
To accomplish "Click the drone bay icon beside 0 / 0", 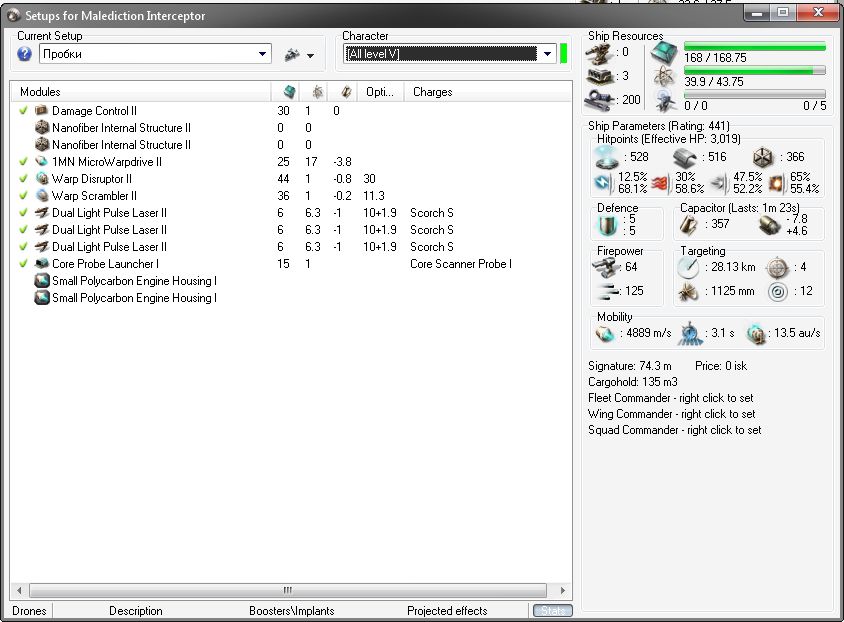I will 665,101.
